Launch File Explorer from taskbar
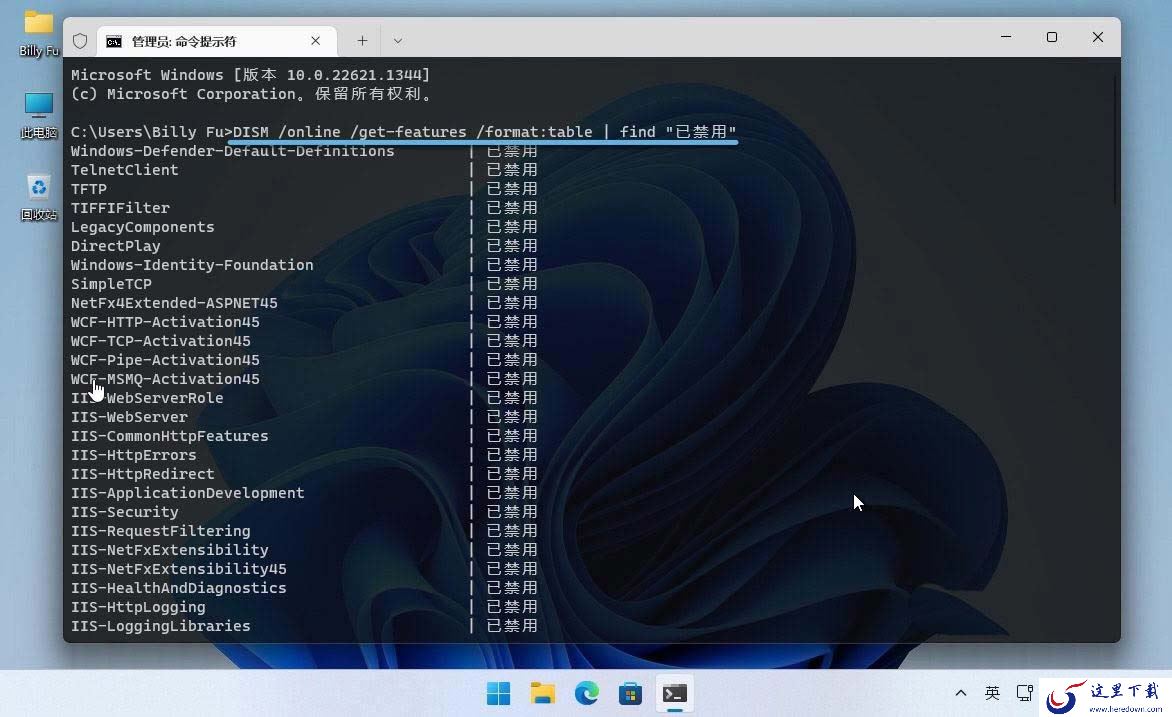1172x717 pixels. [543, 694]
